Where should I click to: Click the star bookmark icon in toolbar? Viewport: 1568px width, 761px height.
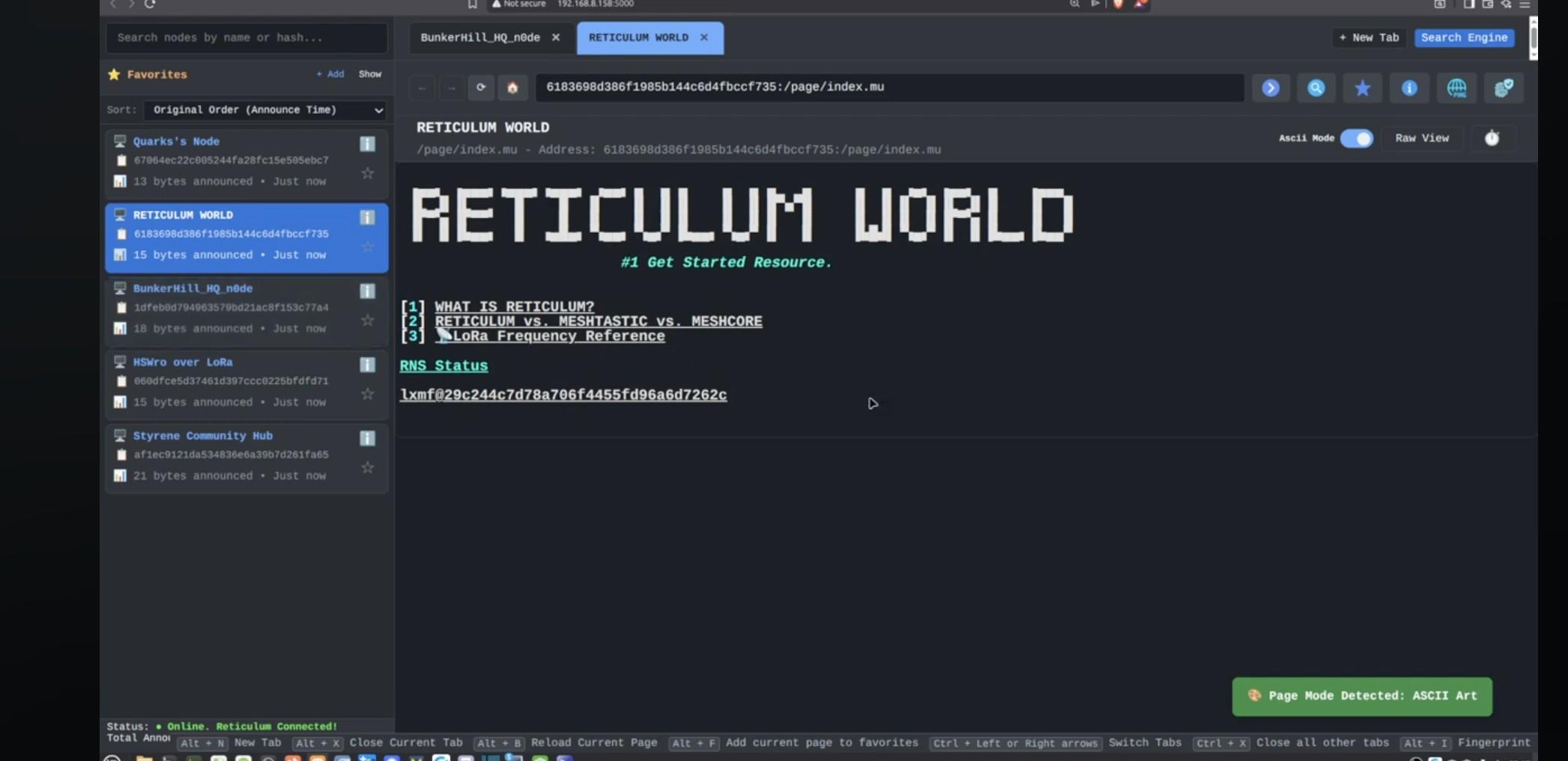[x=1362, y=88]
